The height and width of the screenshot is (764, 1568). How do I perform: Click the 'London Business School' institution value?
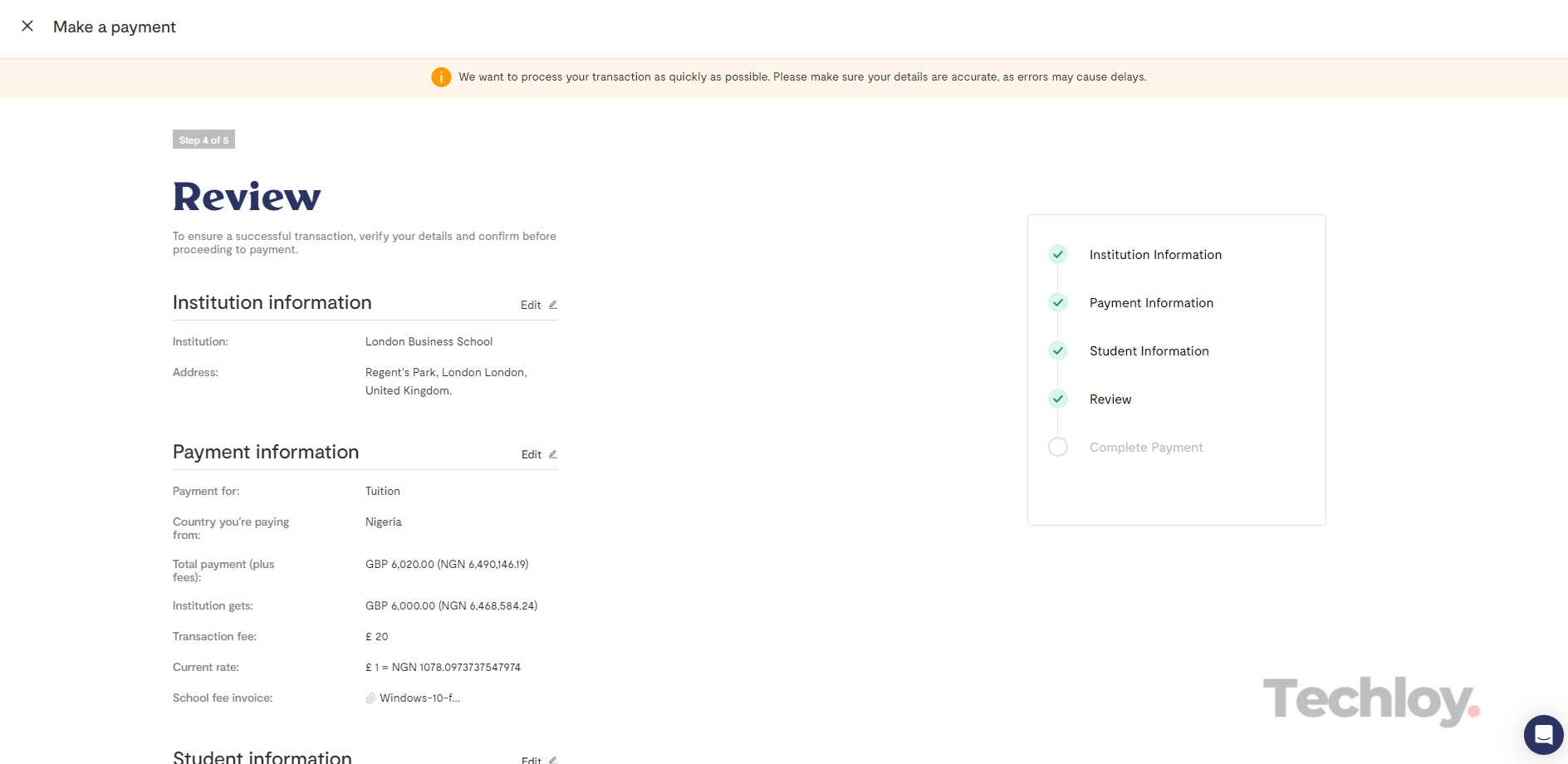point(429,342)
